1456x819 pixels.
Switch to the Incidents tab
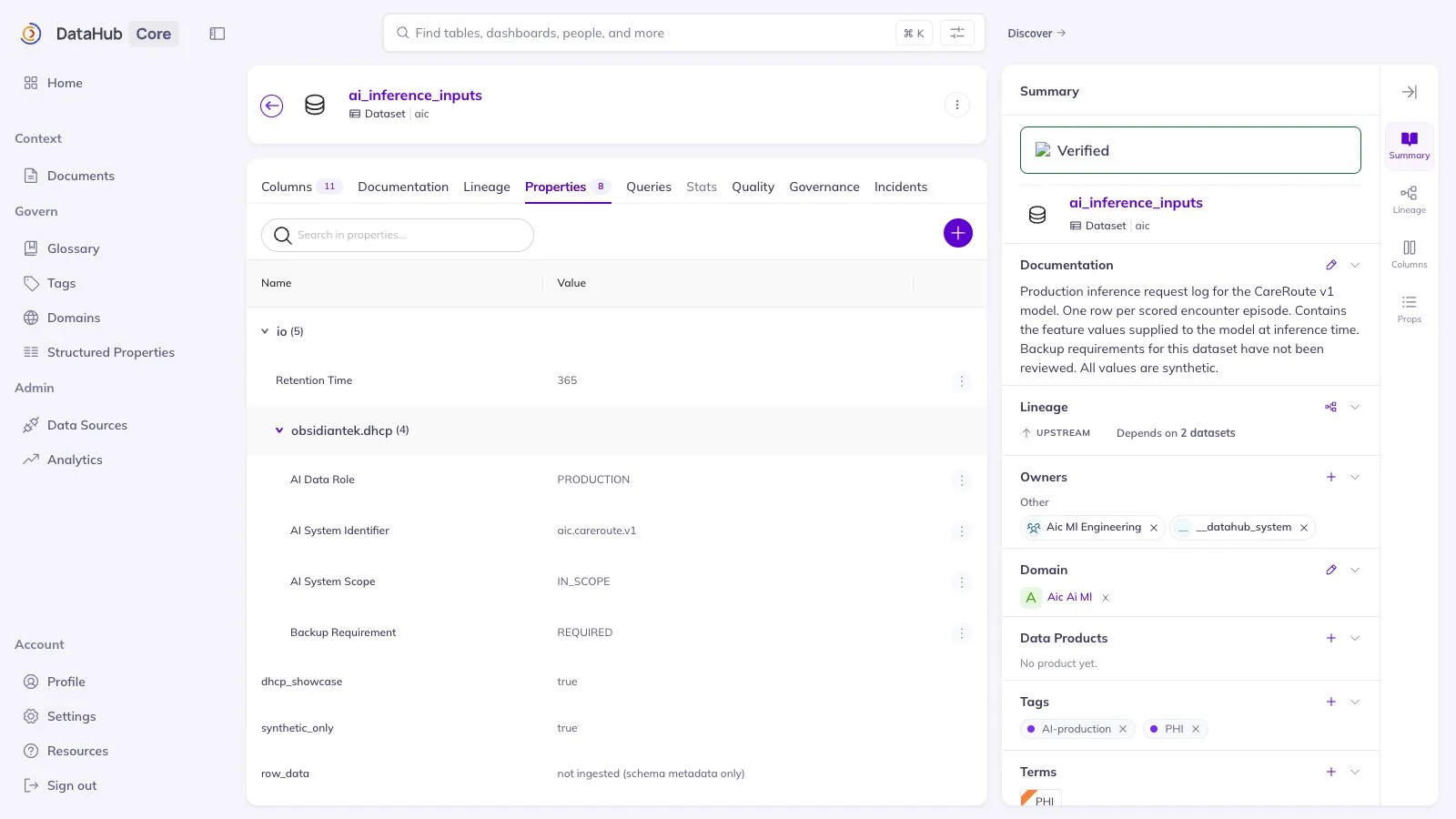coord(901,187)
